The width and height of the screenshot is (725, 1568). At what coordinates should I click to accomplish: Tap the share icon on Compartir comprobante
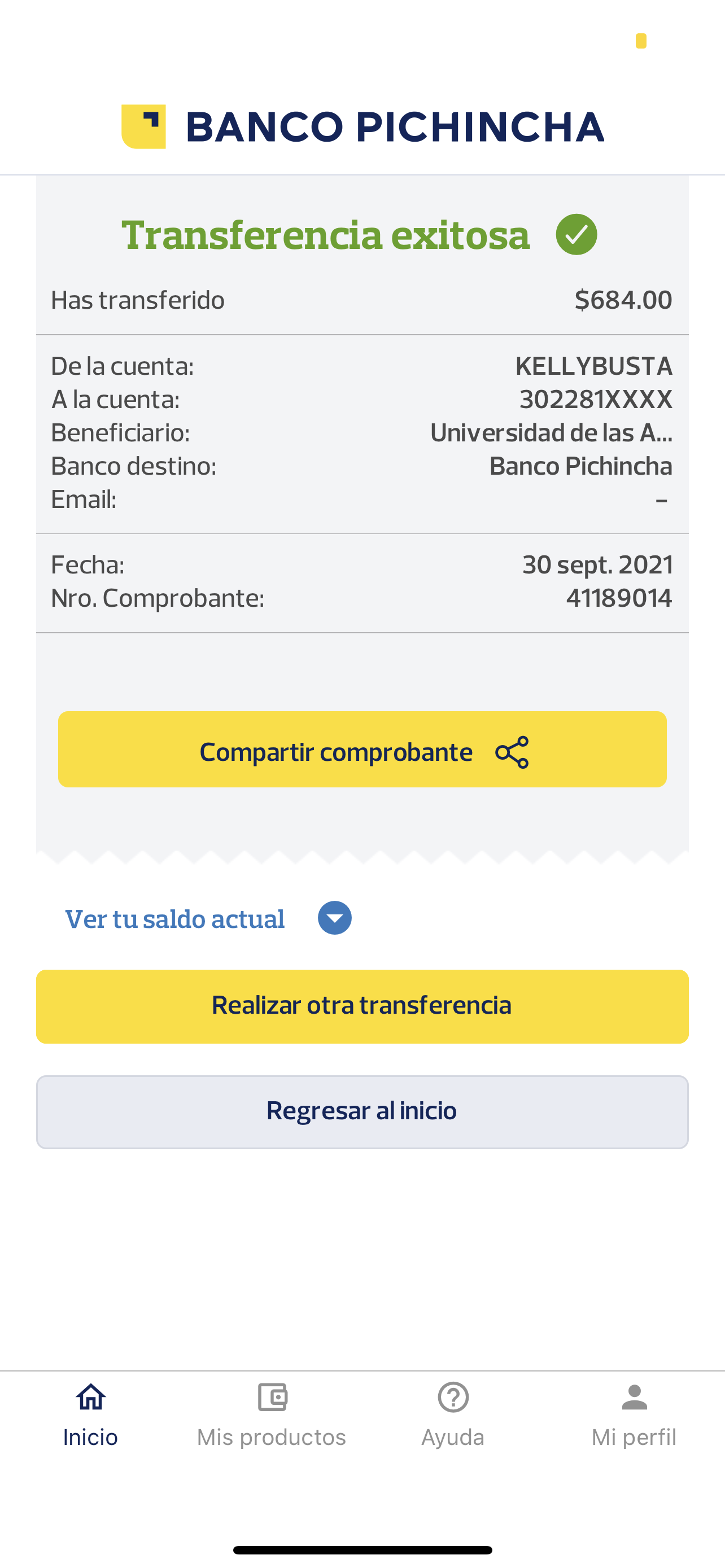(x=512, y=752)
